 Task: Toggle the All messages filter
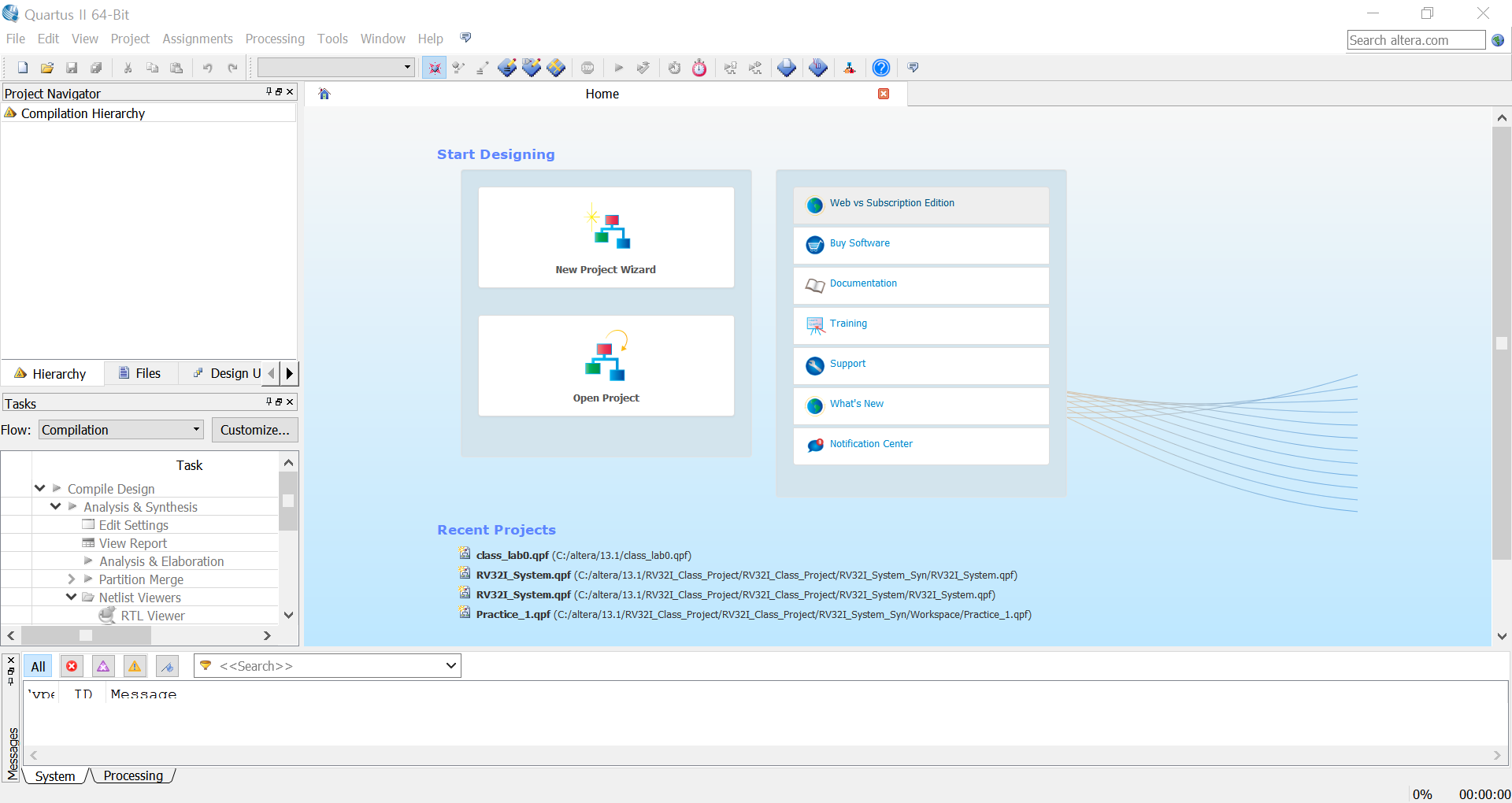[38, 666]
